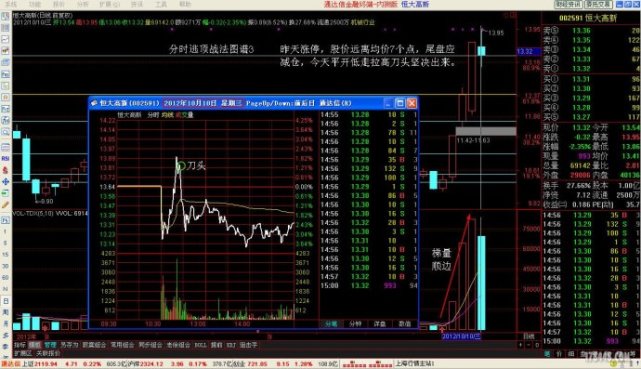Screen dimensions: 641x369
Task: Click the RSI indicator icon in left sidebar
Action: (5, 158)
